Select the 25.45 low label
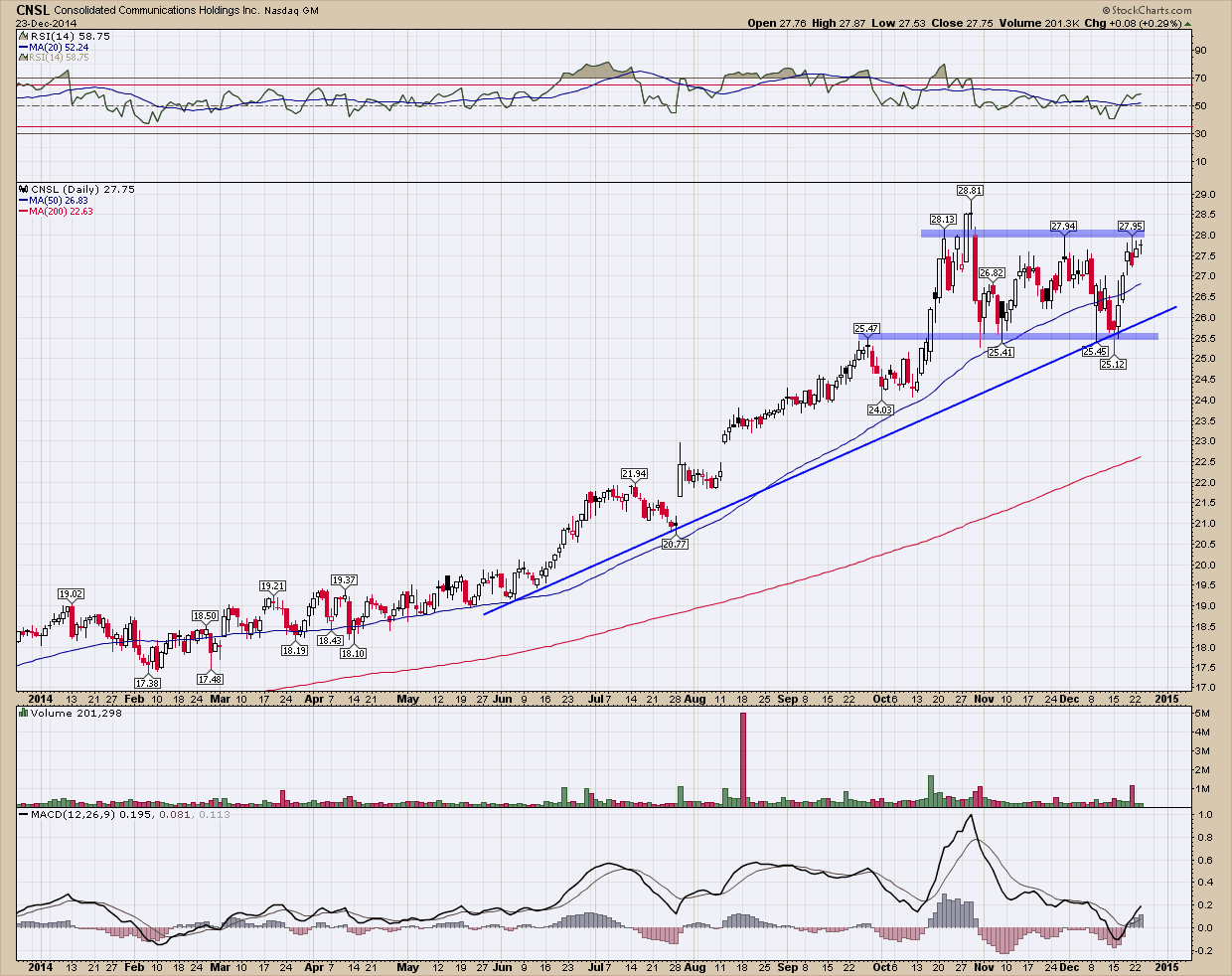The image size is (1232, 976). 1095,351
